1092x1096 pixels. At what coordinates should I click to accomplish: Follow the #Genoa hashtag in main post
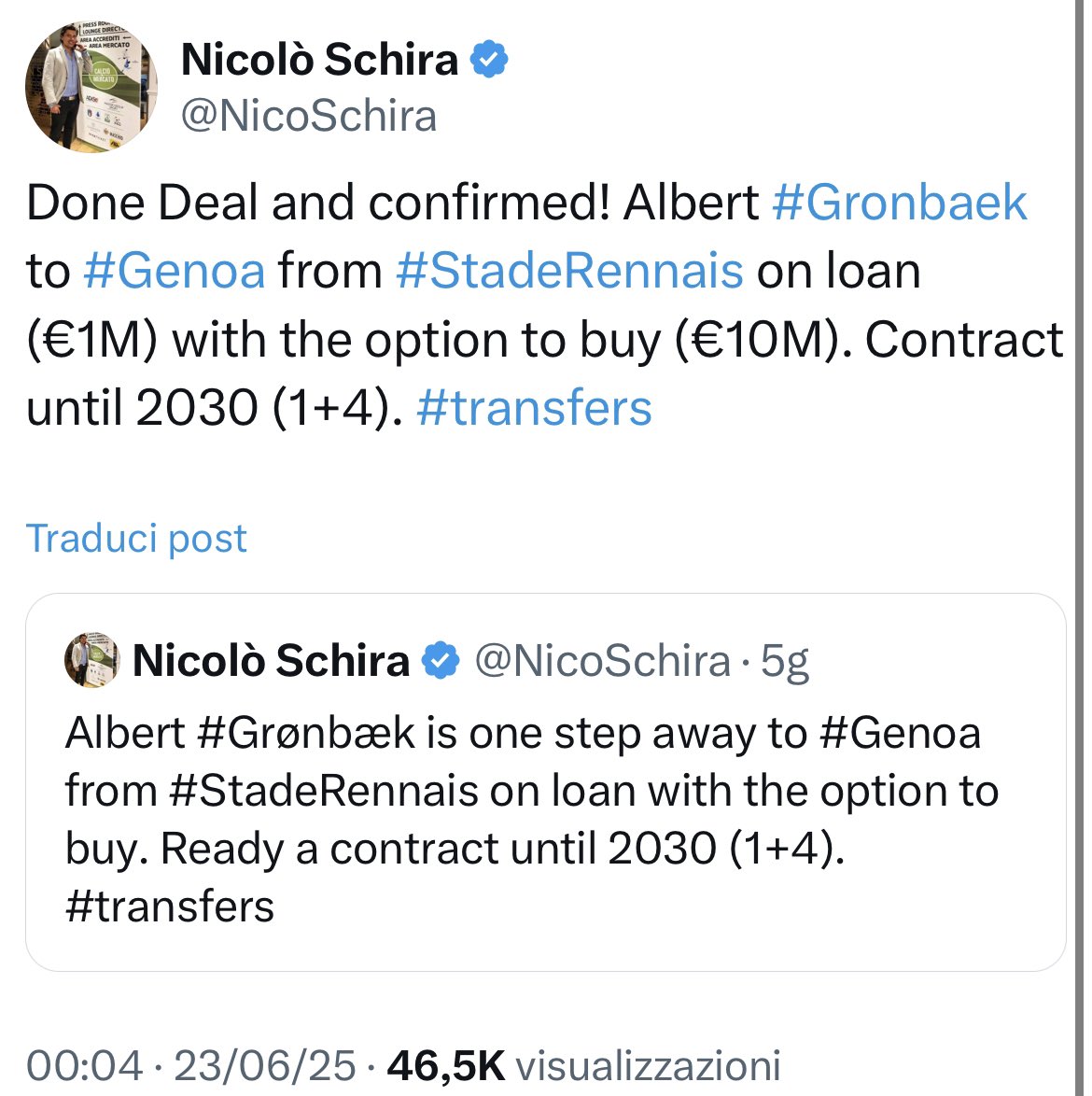(174, 272)
